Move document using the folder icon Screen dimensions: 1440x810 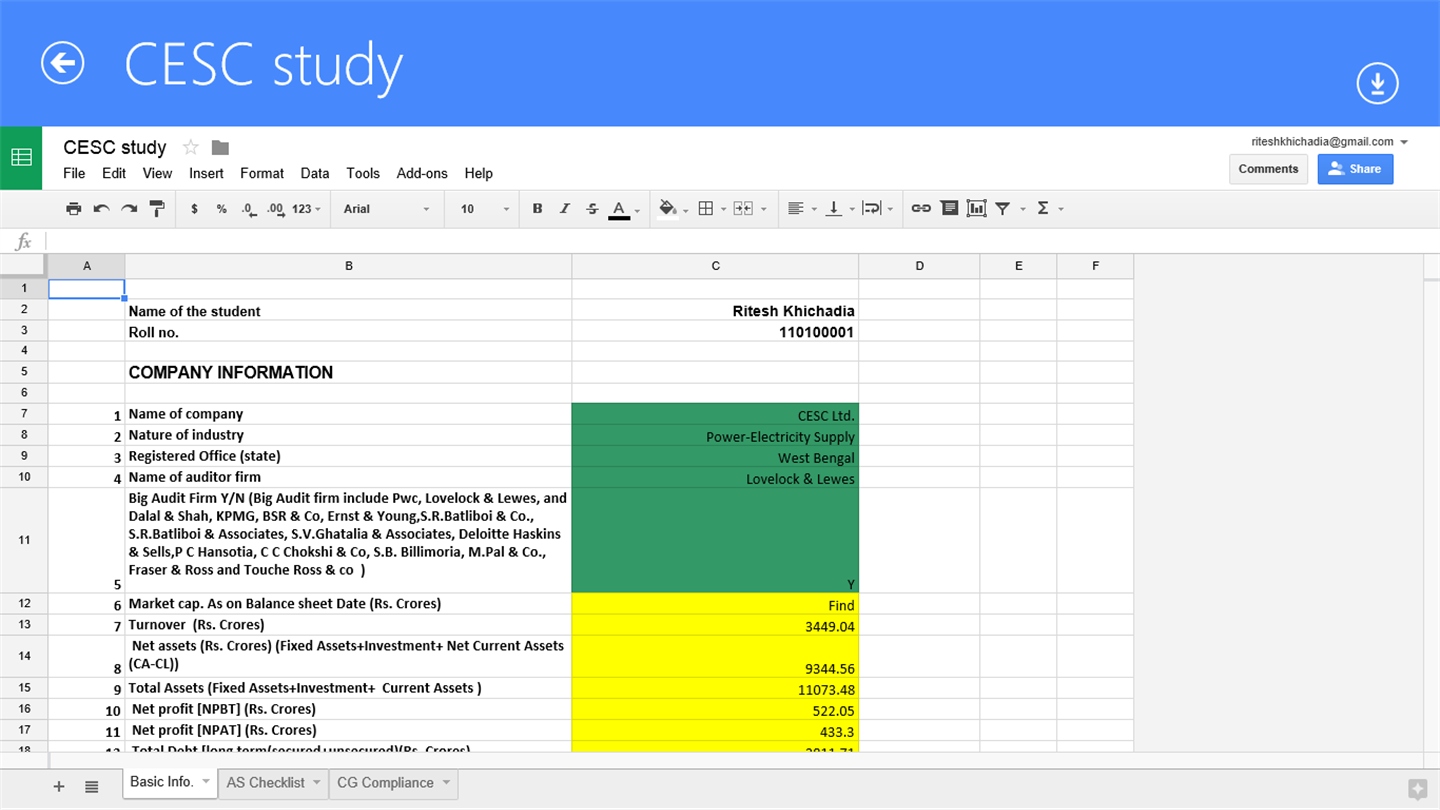coord(220,147)
